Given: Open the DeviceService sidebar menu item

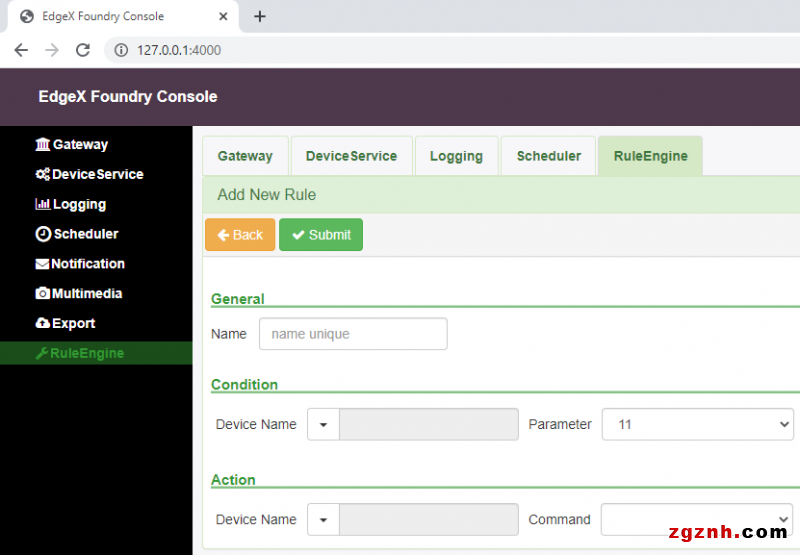Looking at the screenshot, I should (x=96, y=174).
